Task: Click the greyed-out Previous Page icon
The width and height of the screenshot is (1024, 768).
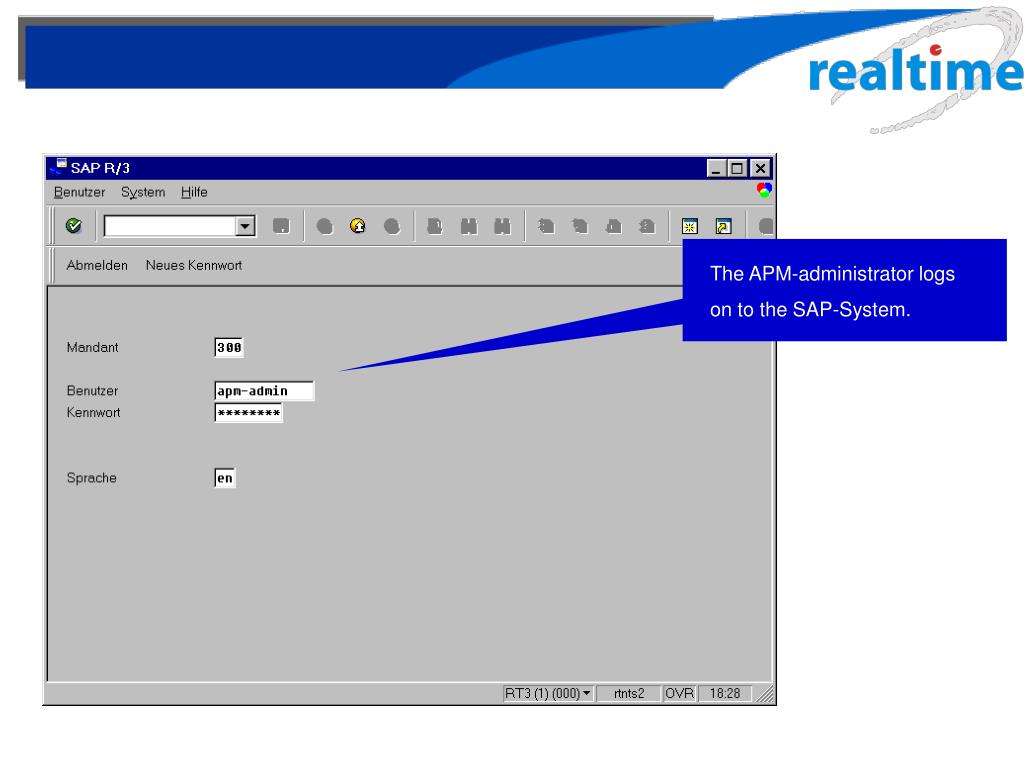Action: tap(579, 226)
